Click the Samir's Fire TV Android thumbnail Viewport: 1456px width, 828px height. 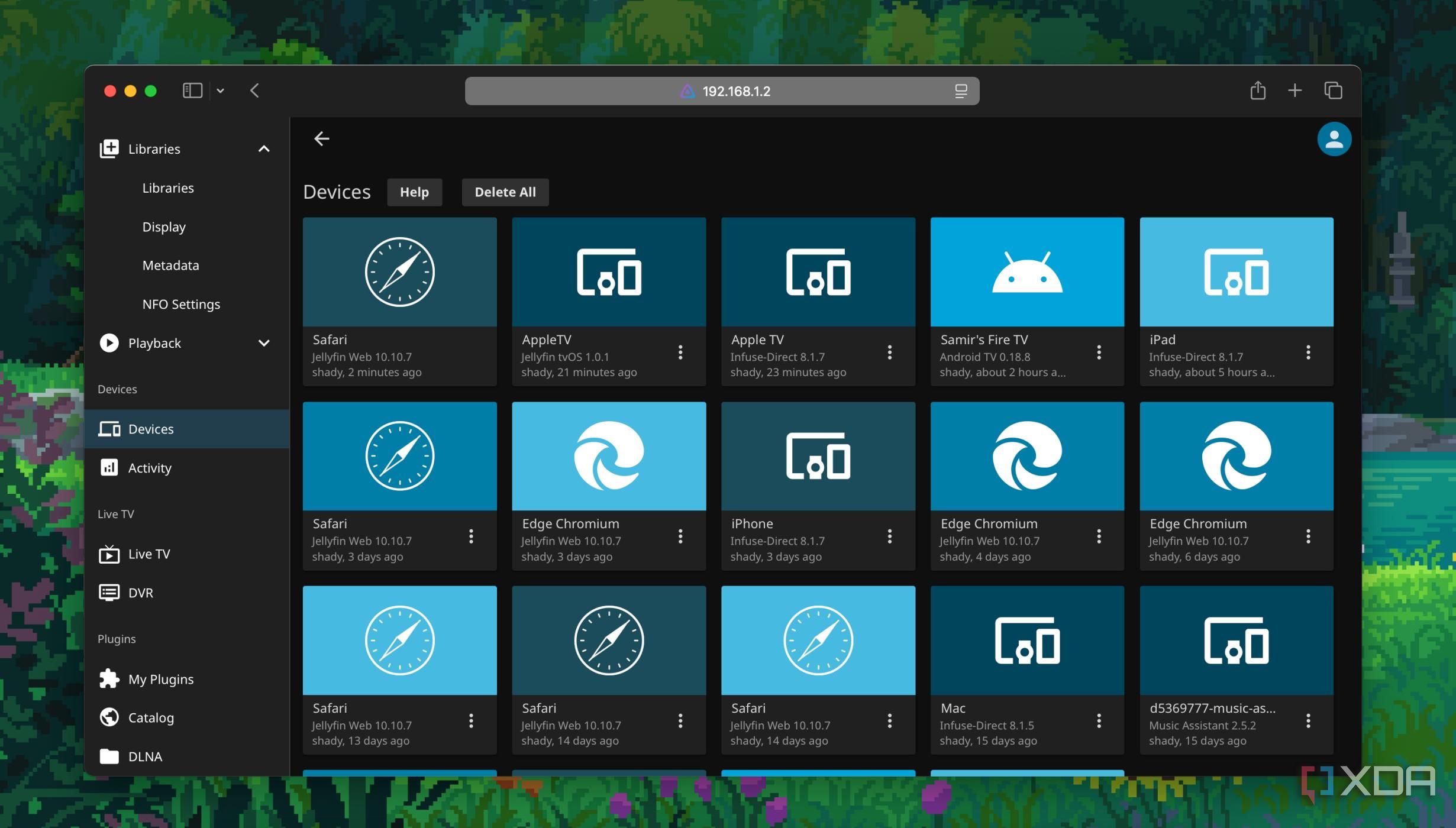point(1027,272)
